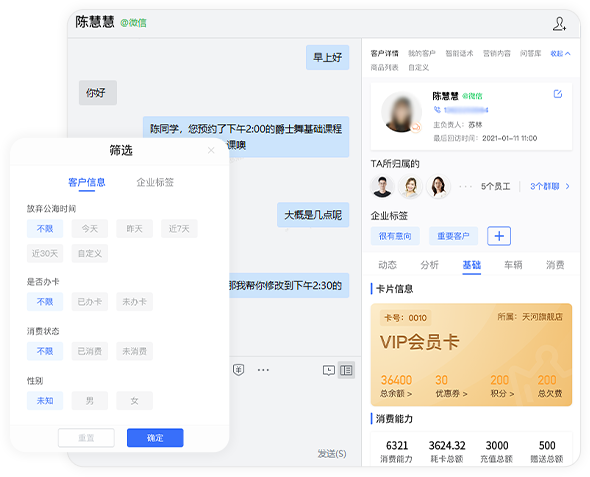Click the customer profile photo
590x477 pixels.
[401, 112]
